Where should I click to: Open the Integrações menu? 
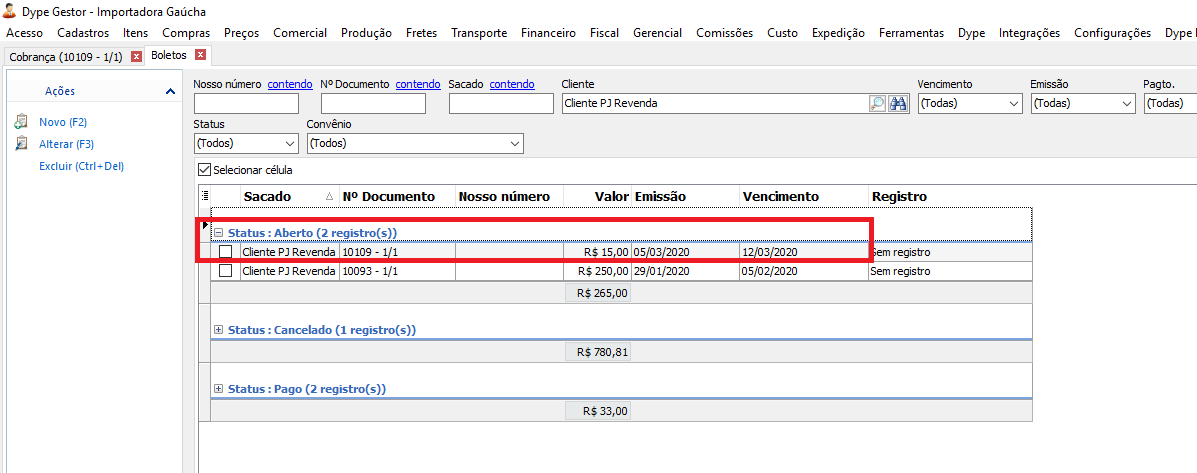1029,33
